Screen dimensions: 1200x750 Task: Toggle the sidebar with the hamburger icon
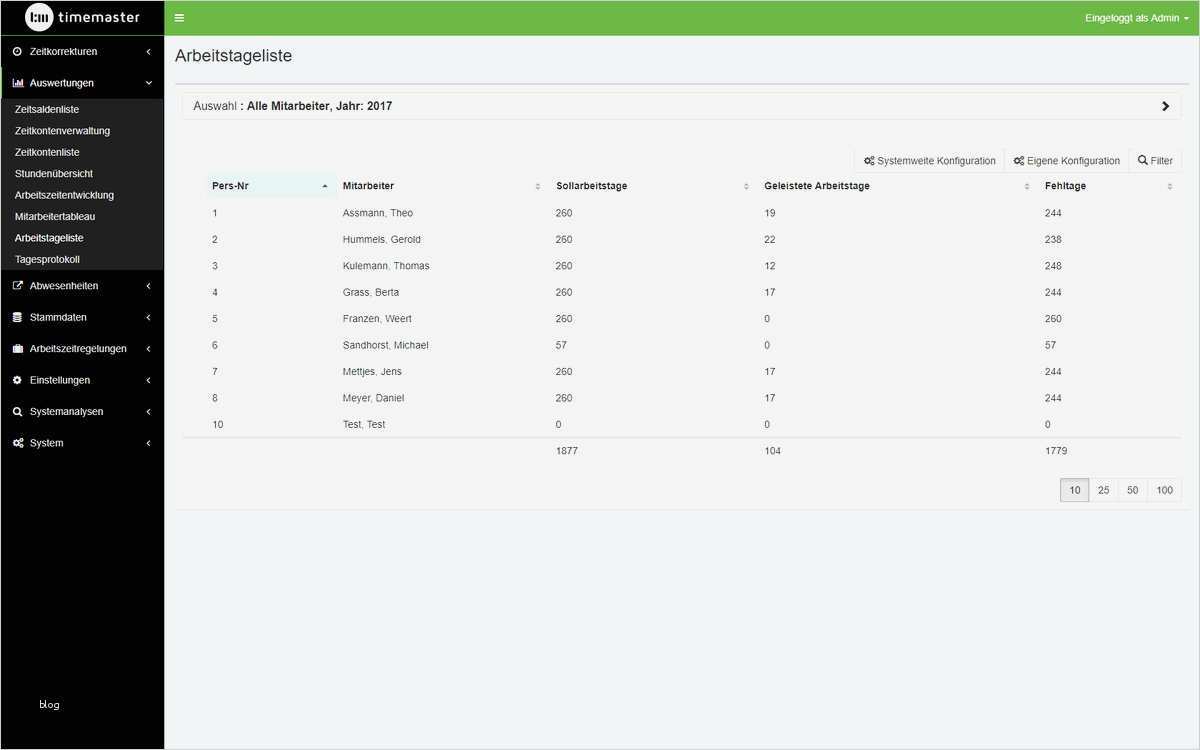coord(178,17)
